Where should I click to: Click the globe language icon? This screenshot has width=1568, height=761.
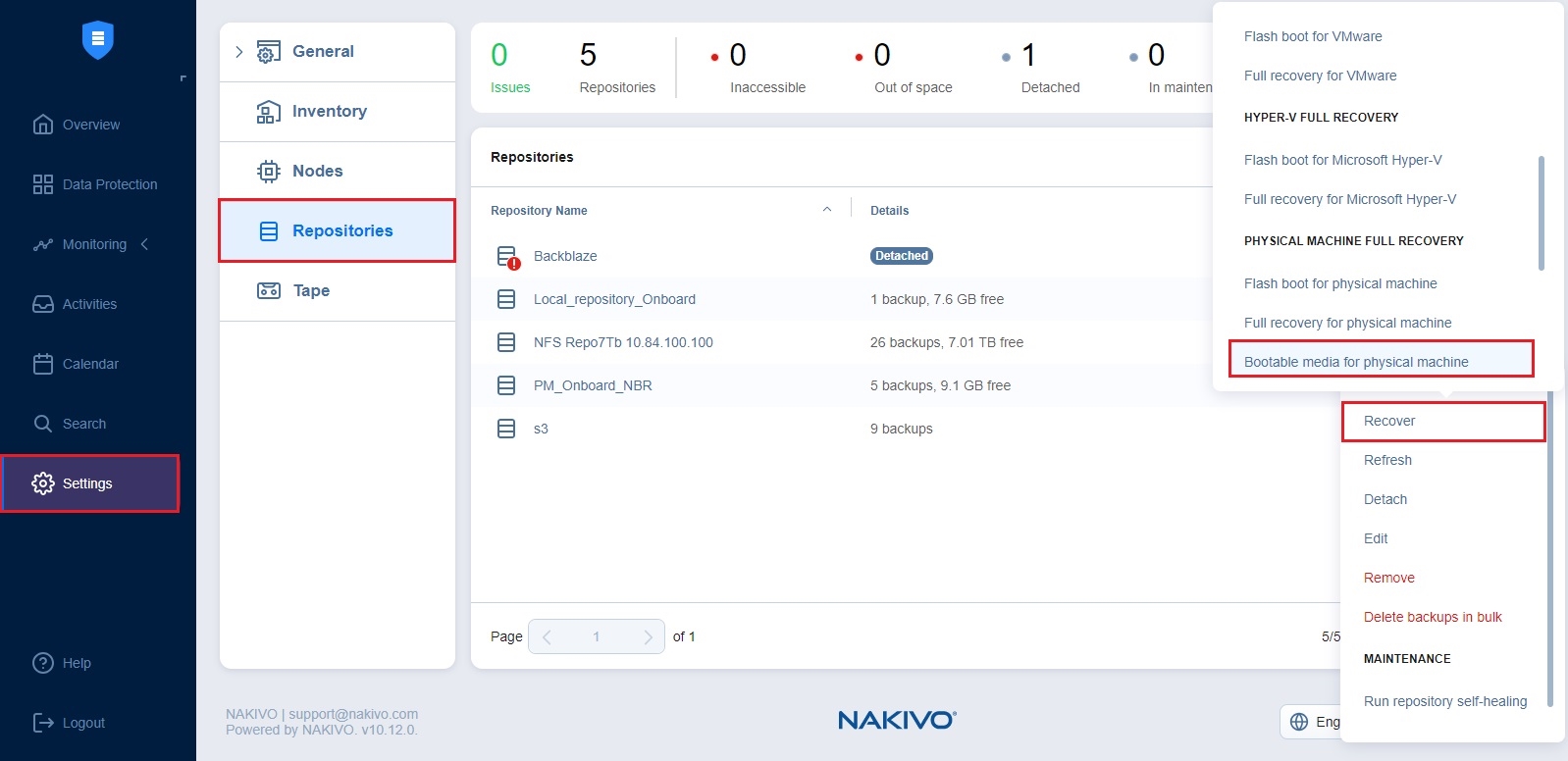pyautogui.click(x=1299, y=722)
